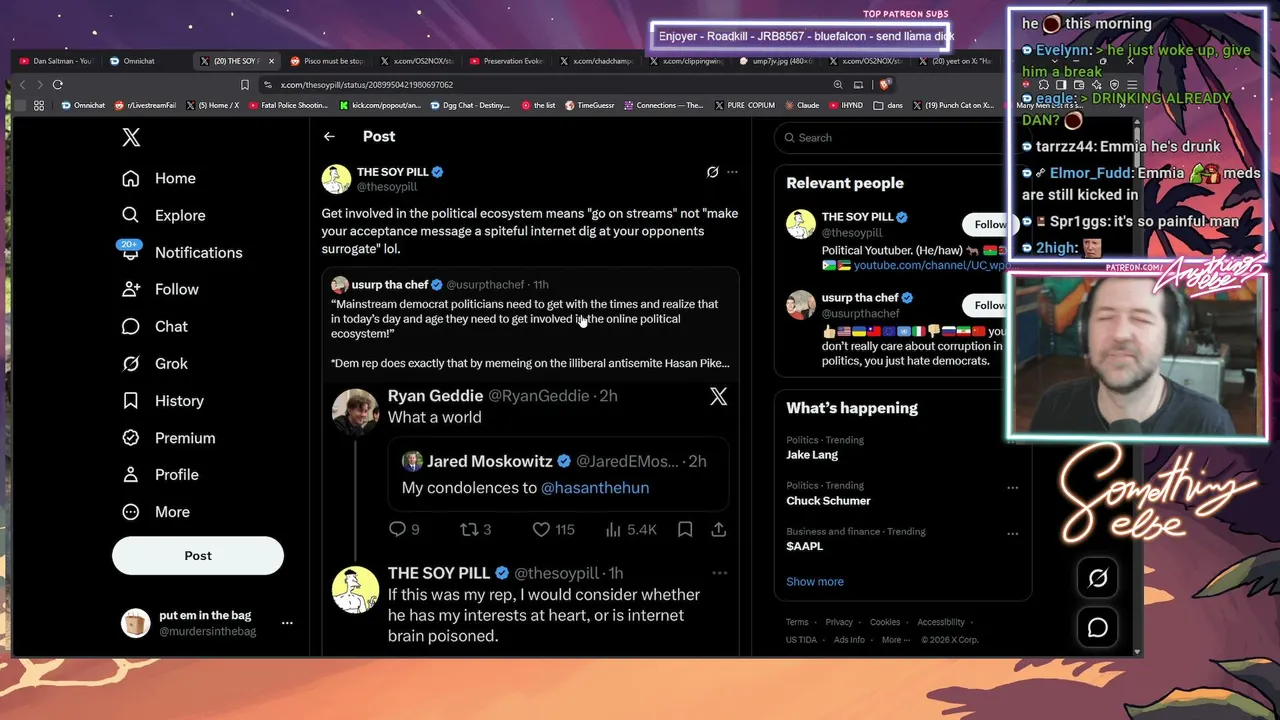Click the Brave Shields lion icon
This screenshot has height=720, width=1280.
[x=885, y=85]
